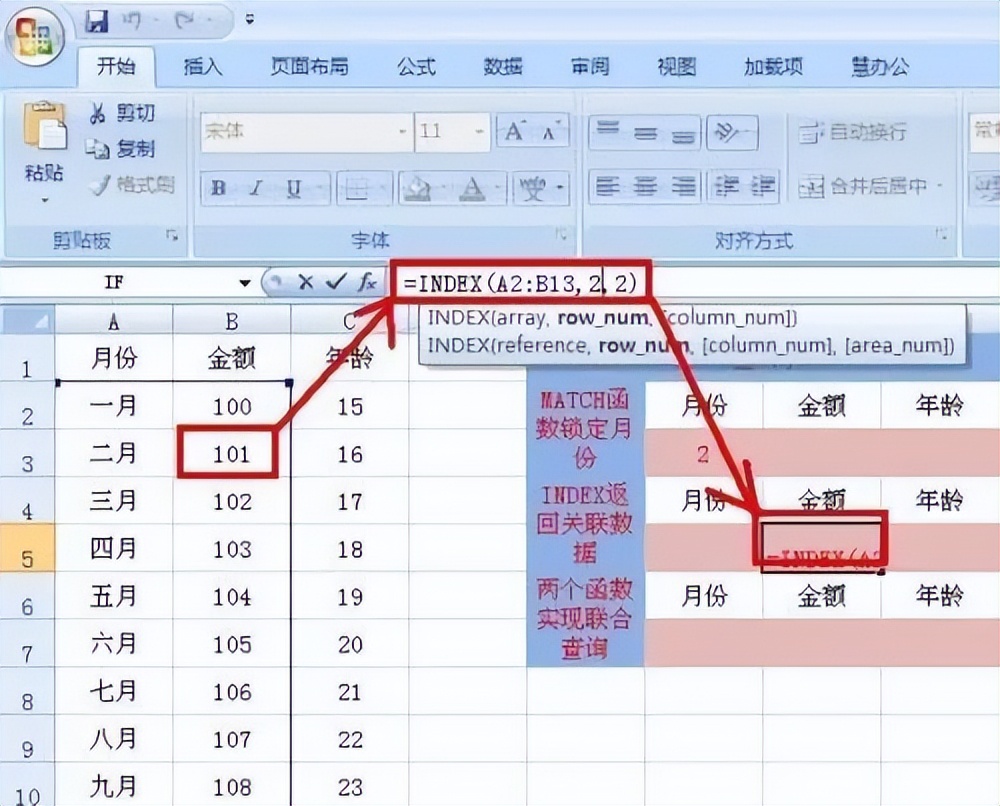Switch to the 公式 ribbon tab
This screenshot has width=1000, height=806.
click(416, 67)
